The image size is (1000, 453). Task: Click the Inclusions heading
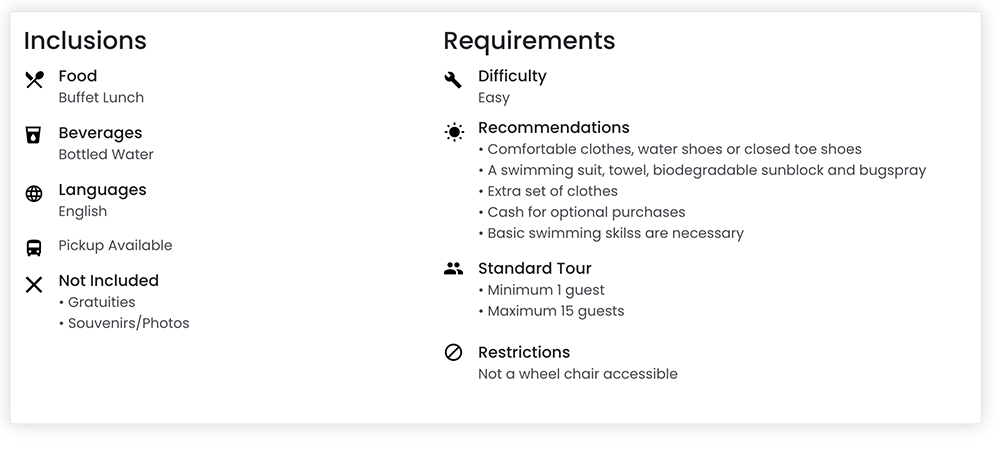tap(85, 41)
